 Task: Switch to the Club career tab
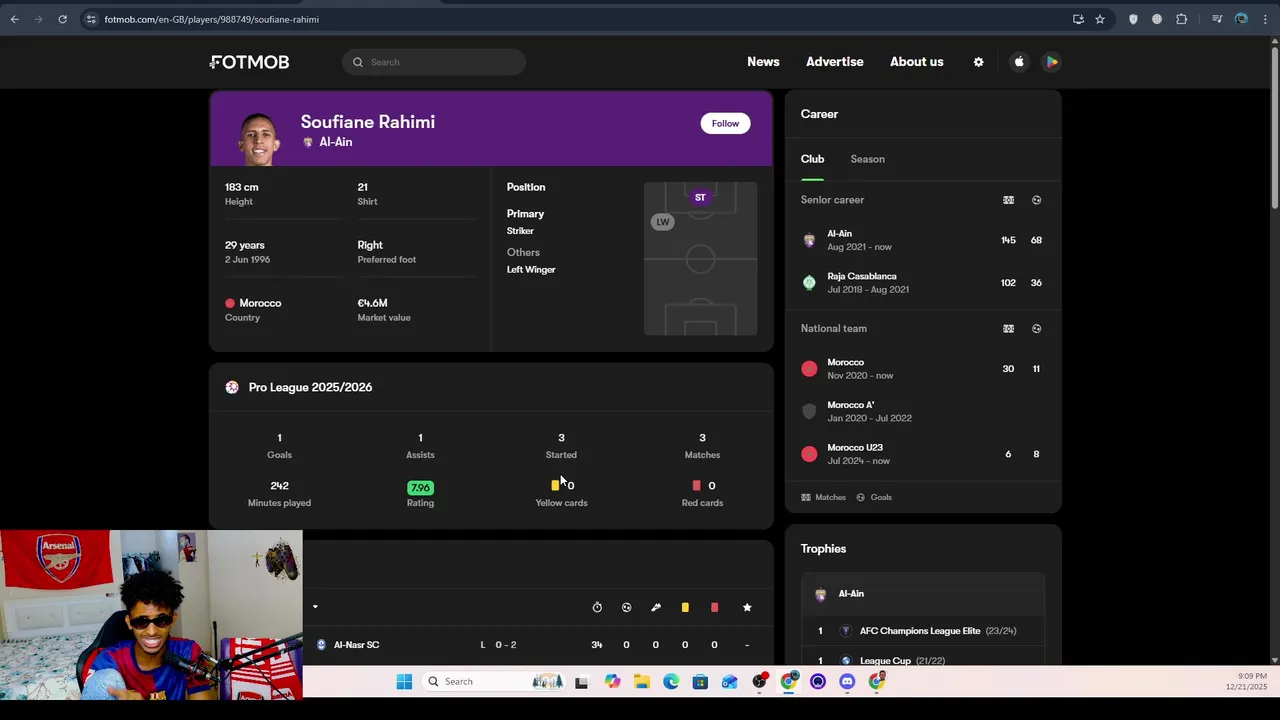pos(812,159)
